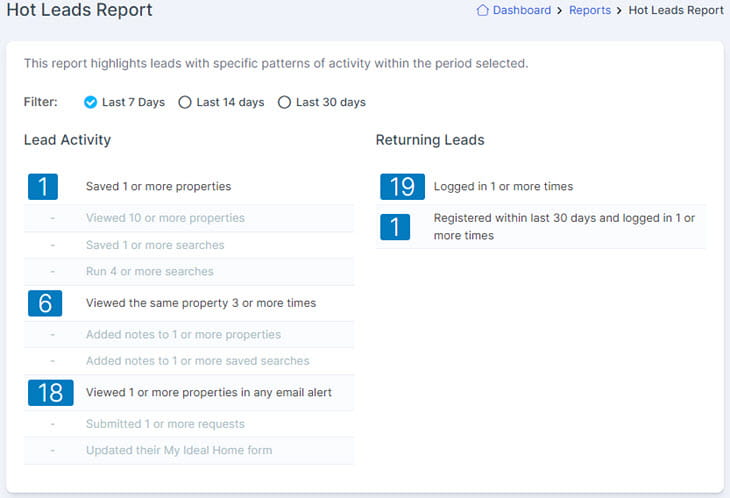Image resolution: width=730 pixels, height=498 pixels.
Task: Click the Viewed 10 or more properties row
Action: point(189,218)
